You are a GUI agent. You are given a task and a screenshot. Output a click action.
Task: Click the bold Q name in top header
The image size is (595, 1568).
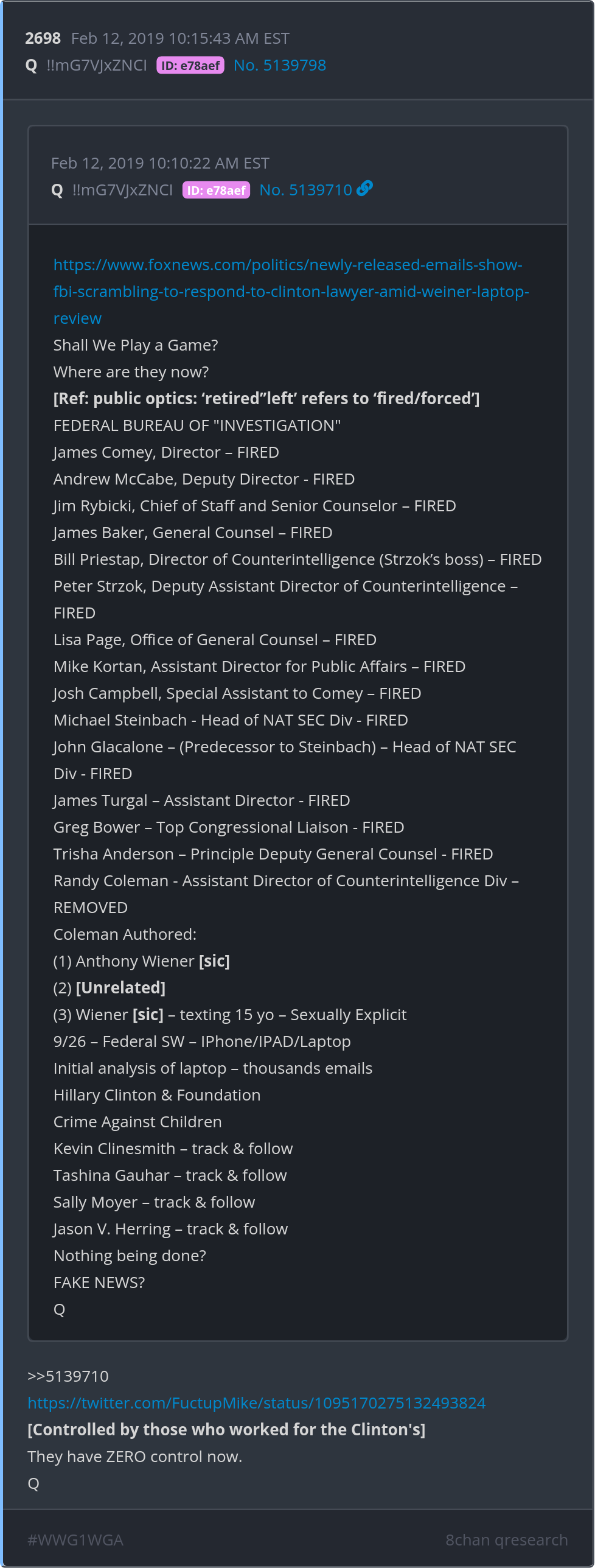[x=32, y=65]
